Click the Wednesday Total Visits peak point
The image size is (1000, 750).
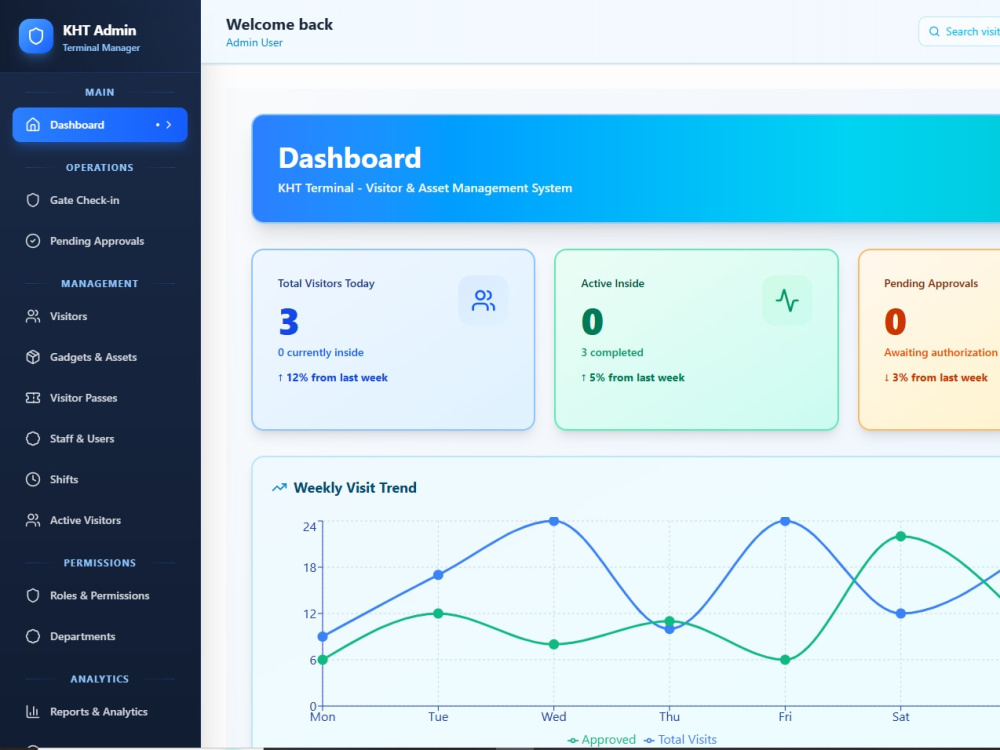tap(554, 521)
